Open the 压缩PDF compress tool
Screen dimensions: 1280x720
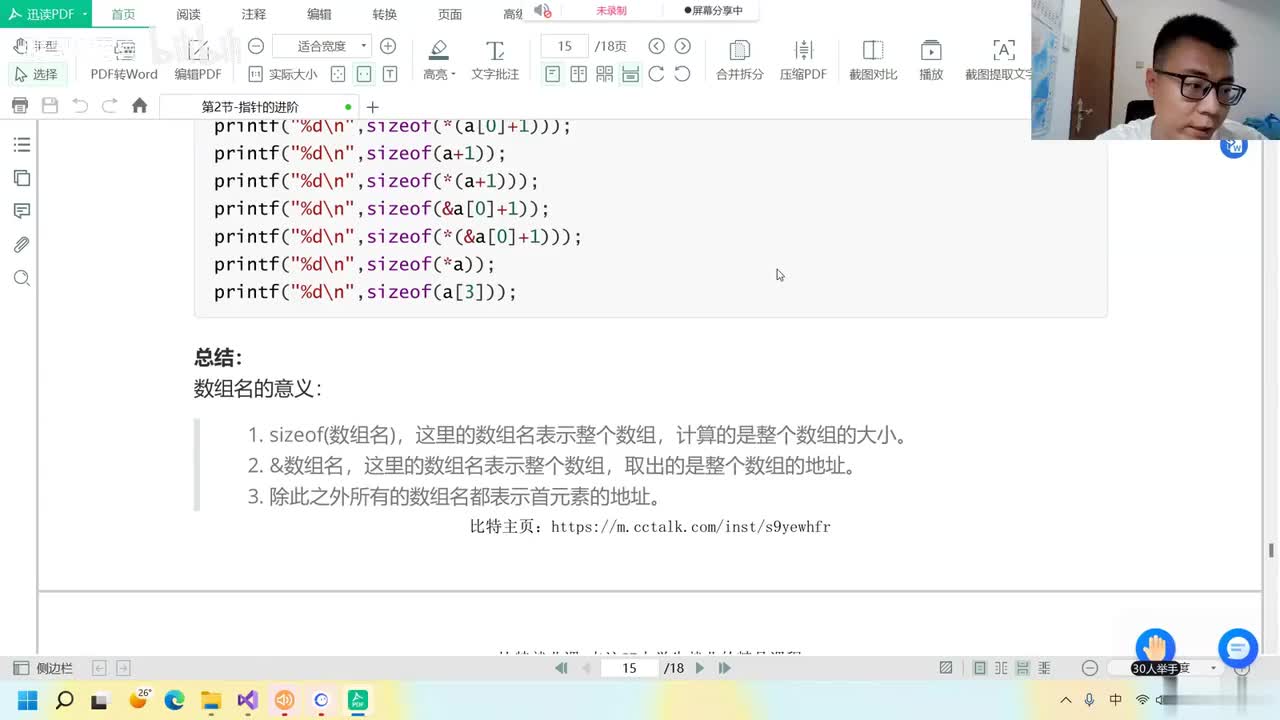pos(803,60)
